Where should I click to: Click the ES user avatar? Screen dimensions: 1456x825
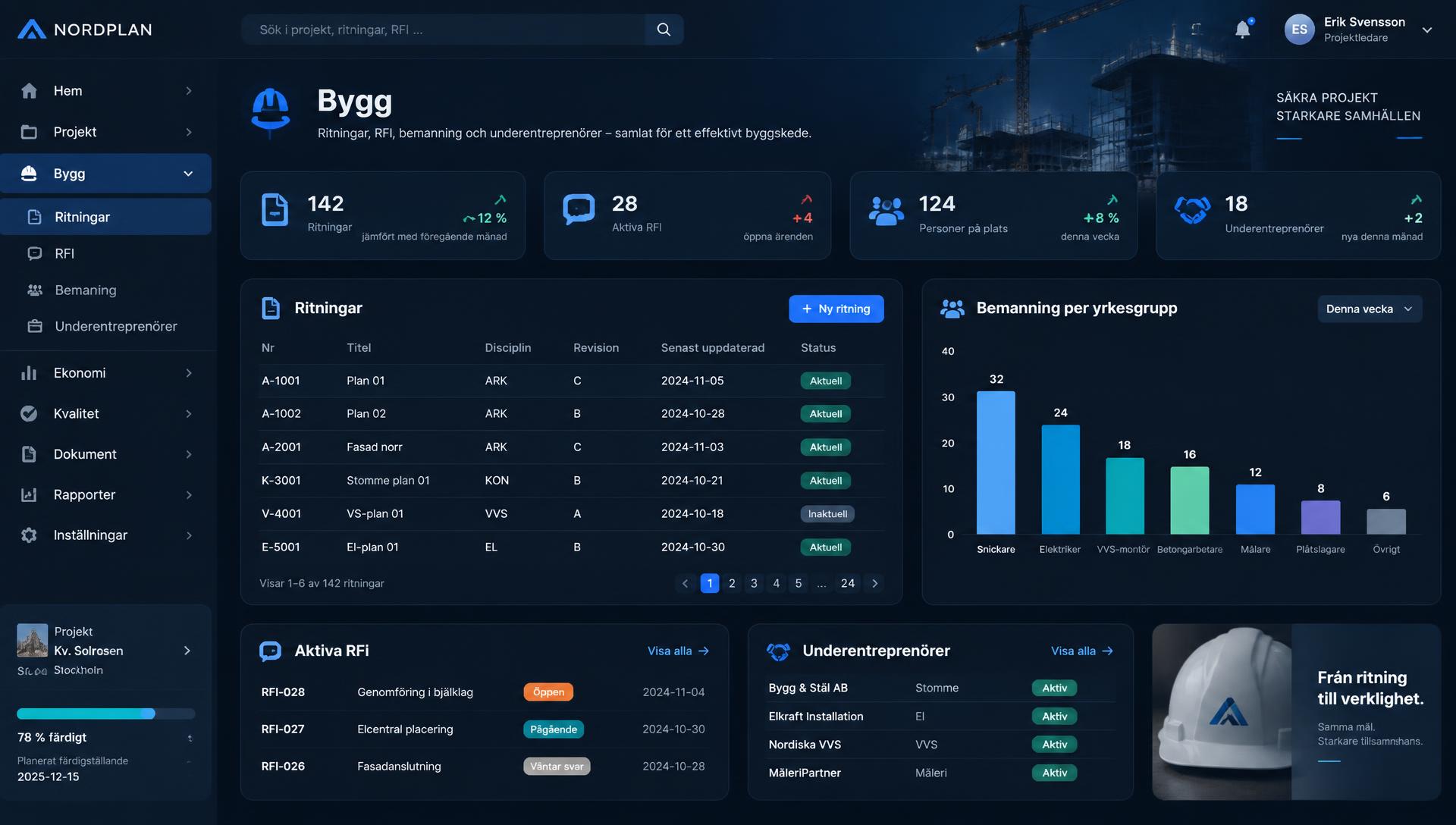pyautogui.click(x=1299, y=30)
